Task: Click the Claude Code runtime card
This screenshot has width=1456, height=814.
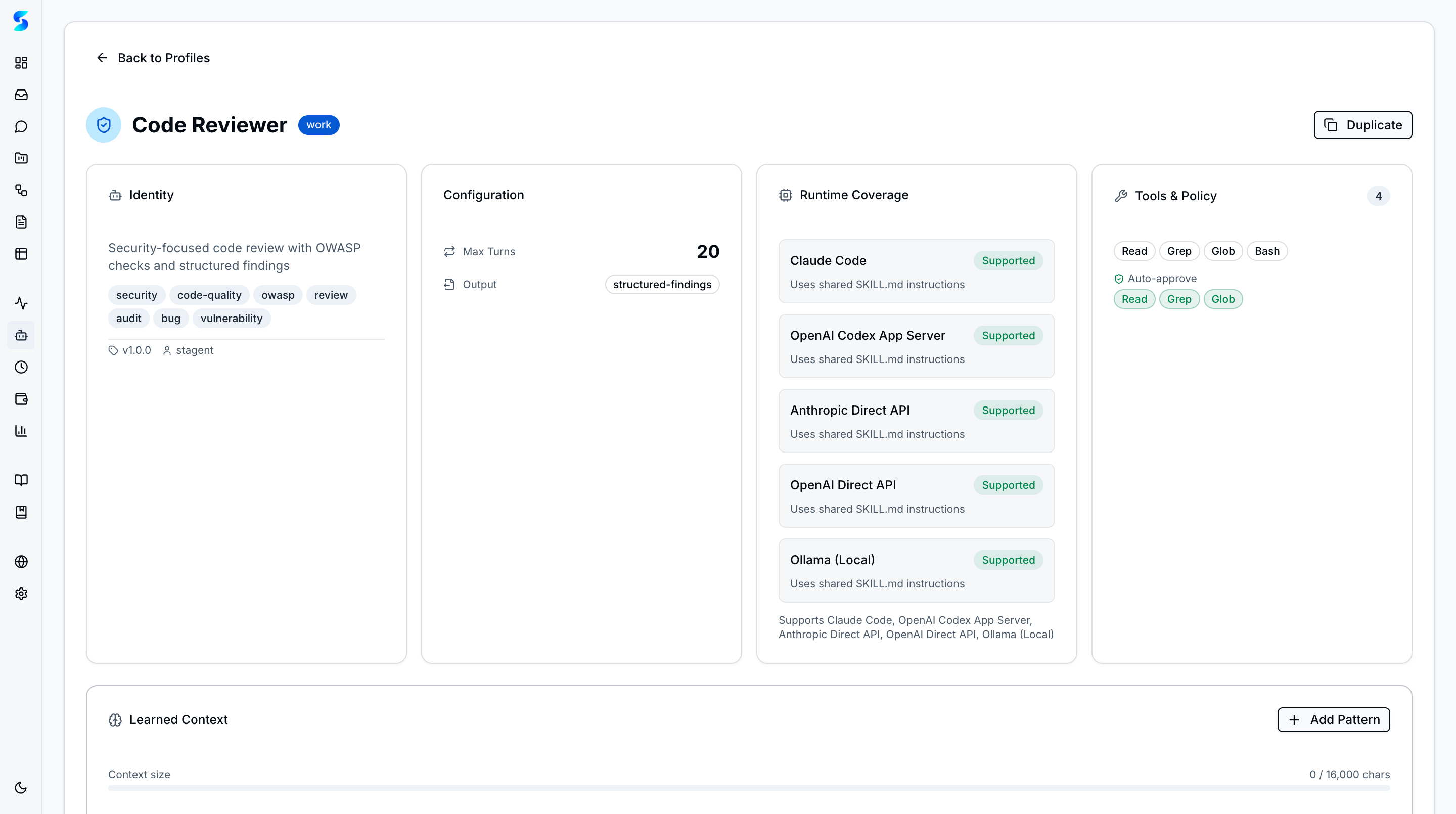Action: click(916, 272)
